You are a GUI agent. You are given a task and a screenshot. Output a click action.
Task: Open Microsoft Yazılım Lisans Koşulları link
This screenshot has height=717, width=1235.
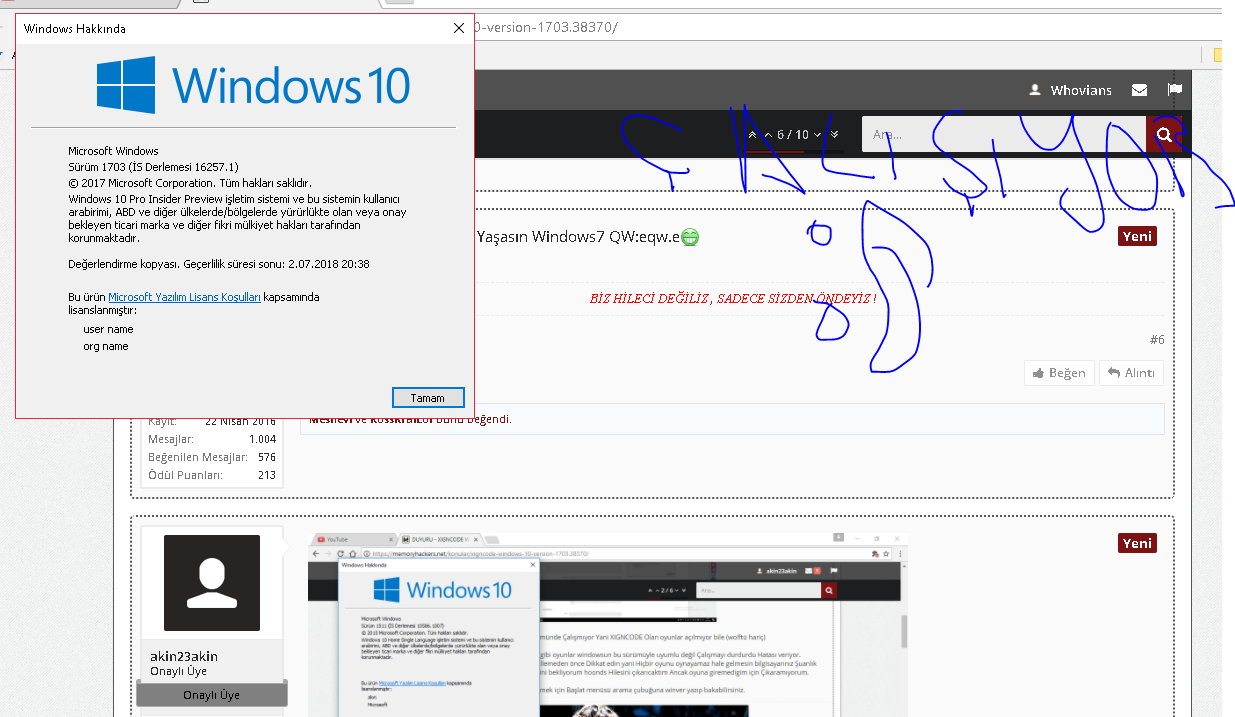[x=184, y=297]
